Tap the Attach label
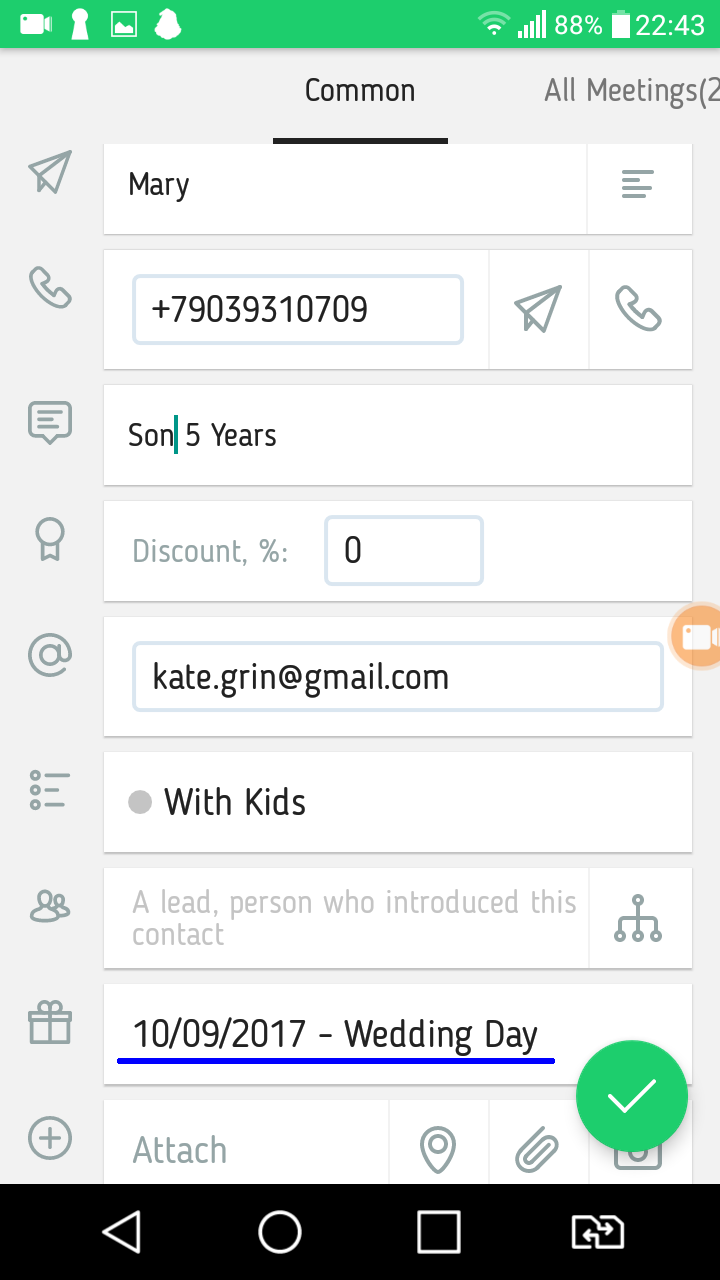 (180, 1150)
